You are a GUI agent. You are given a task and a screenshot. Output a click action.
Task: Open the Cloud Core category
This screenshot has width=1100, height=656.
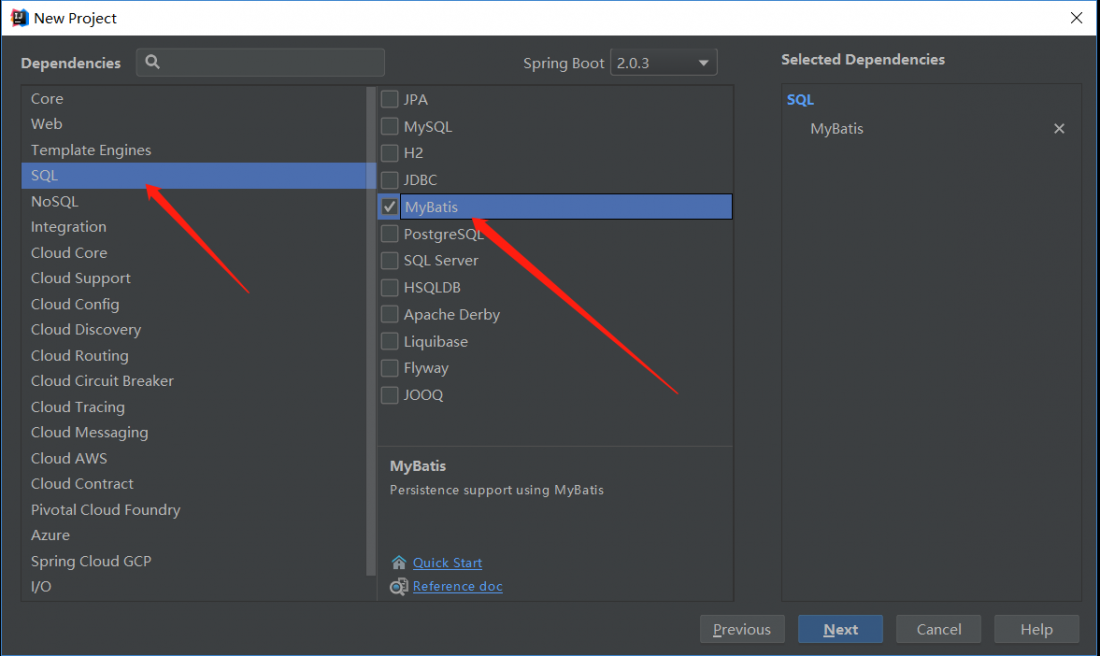194,253
